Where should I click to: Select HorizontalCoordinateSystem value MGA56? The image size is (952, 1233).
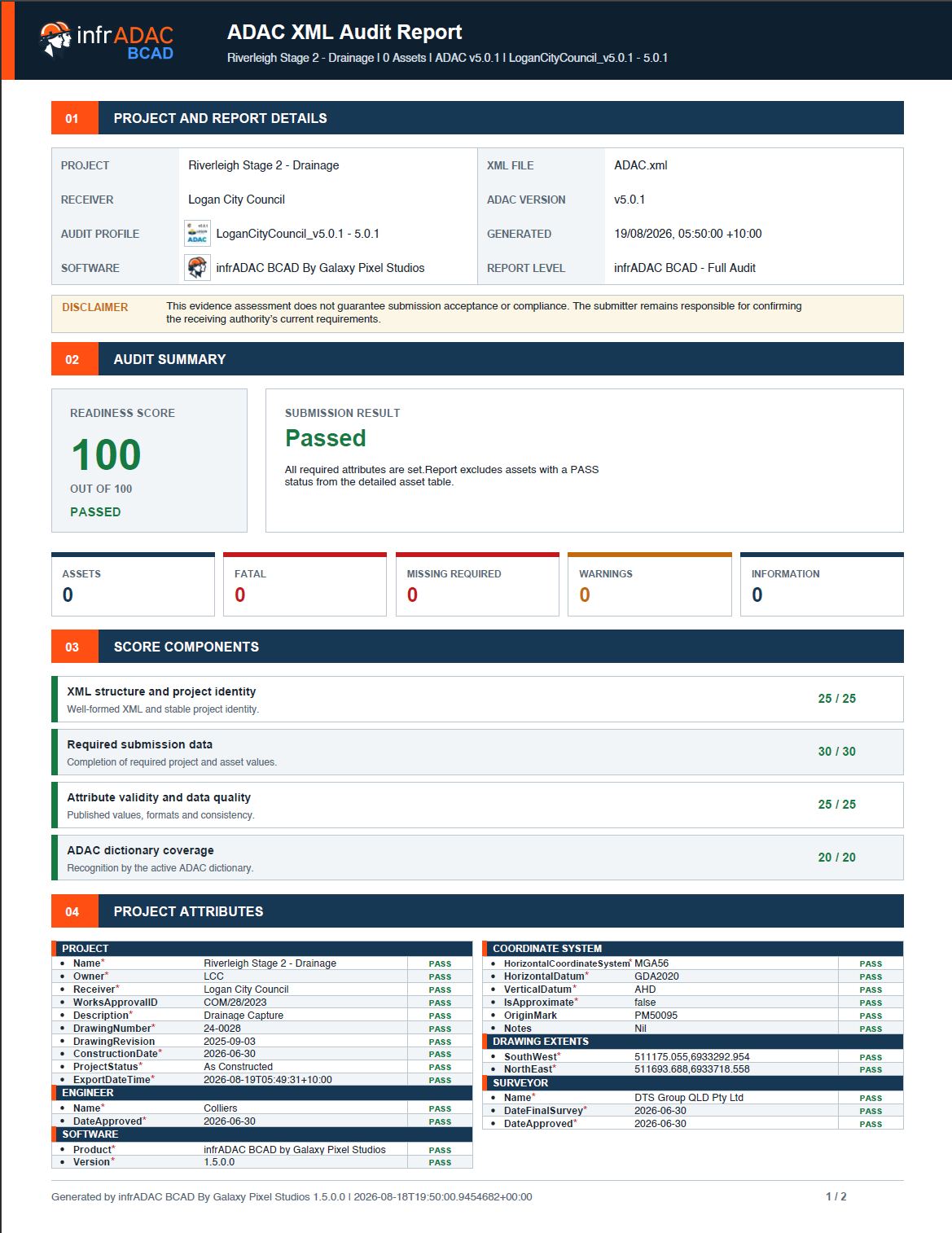tap(651, 963)
